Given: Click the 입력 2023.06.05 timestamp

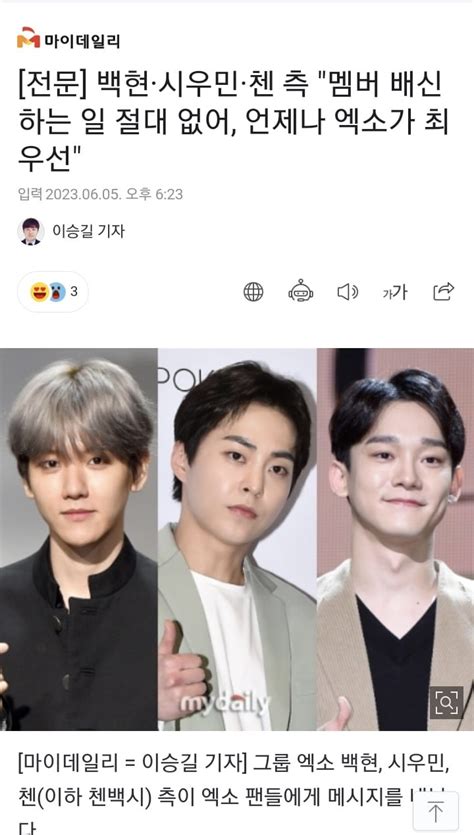Looking at the screenshot, I should (x=100, y=194).
